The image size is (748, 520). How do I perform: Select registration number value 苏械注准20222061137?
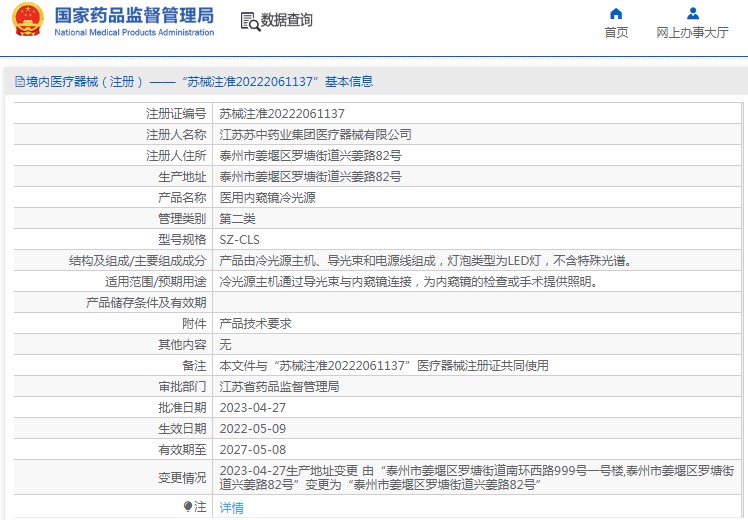coord(282,114)
